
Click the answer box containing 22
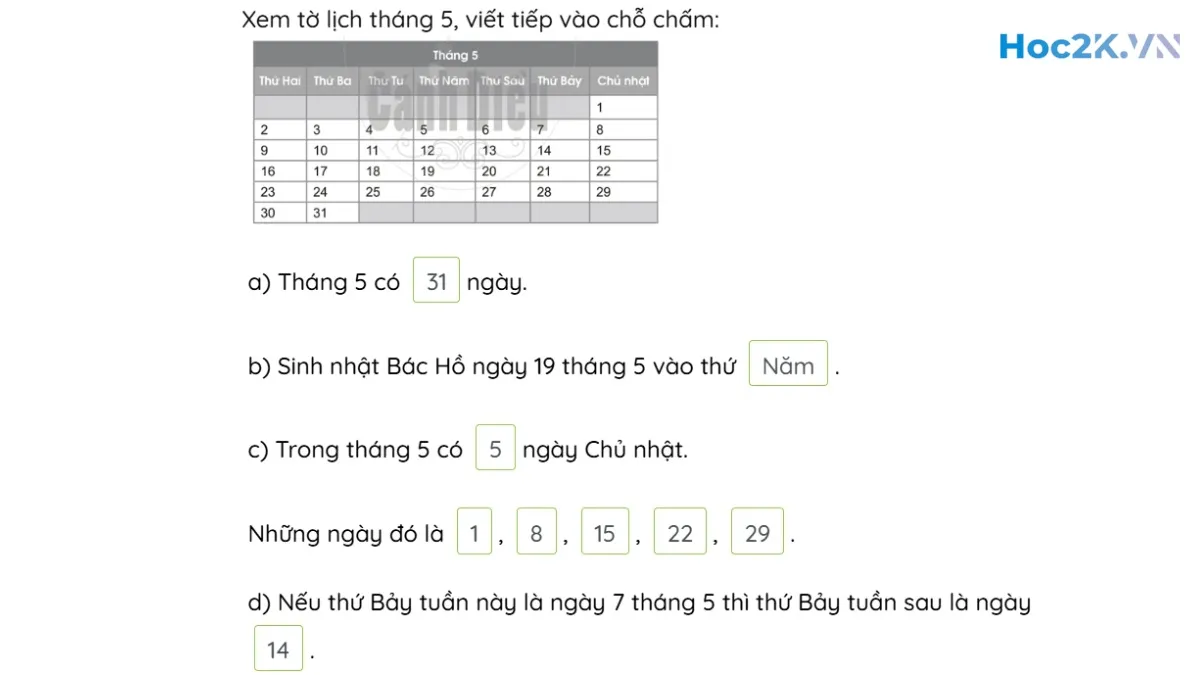[x=680, y=533]
